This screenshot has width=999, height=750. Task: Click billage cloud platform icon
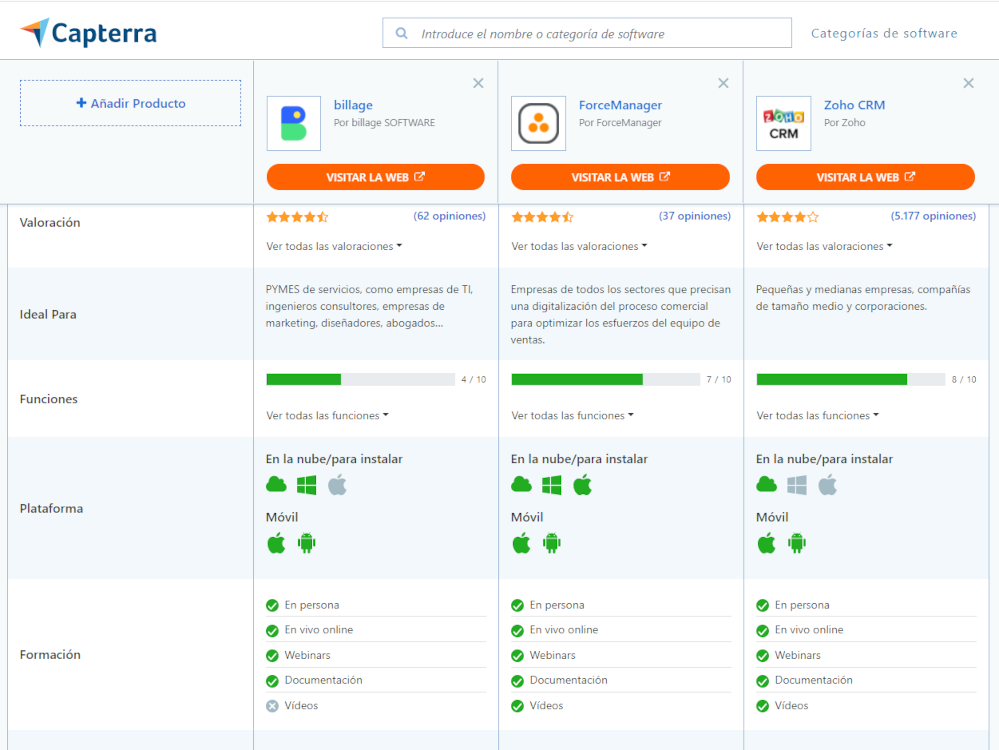tap(277, 485)
